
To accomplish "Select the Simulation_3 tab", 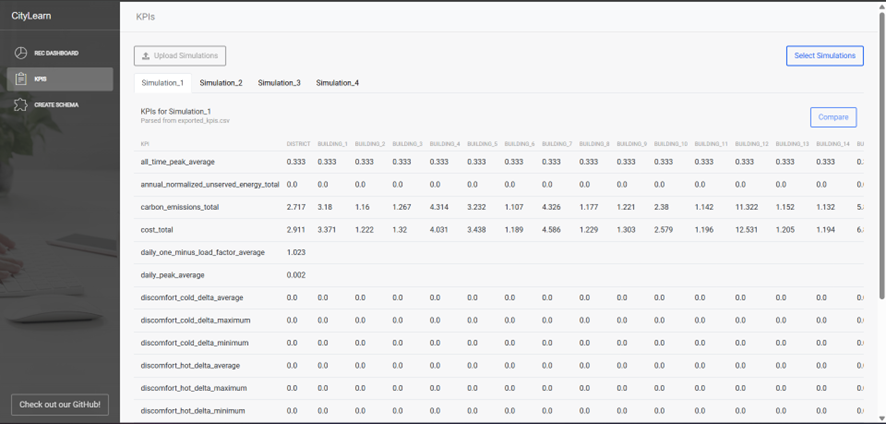I will (279, 83).
